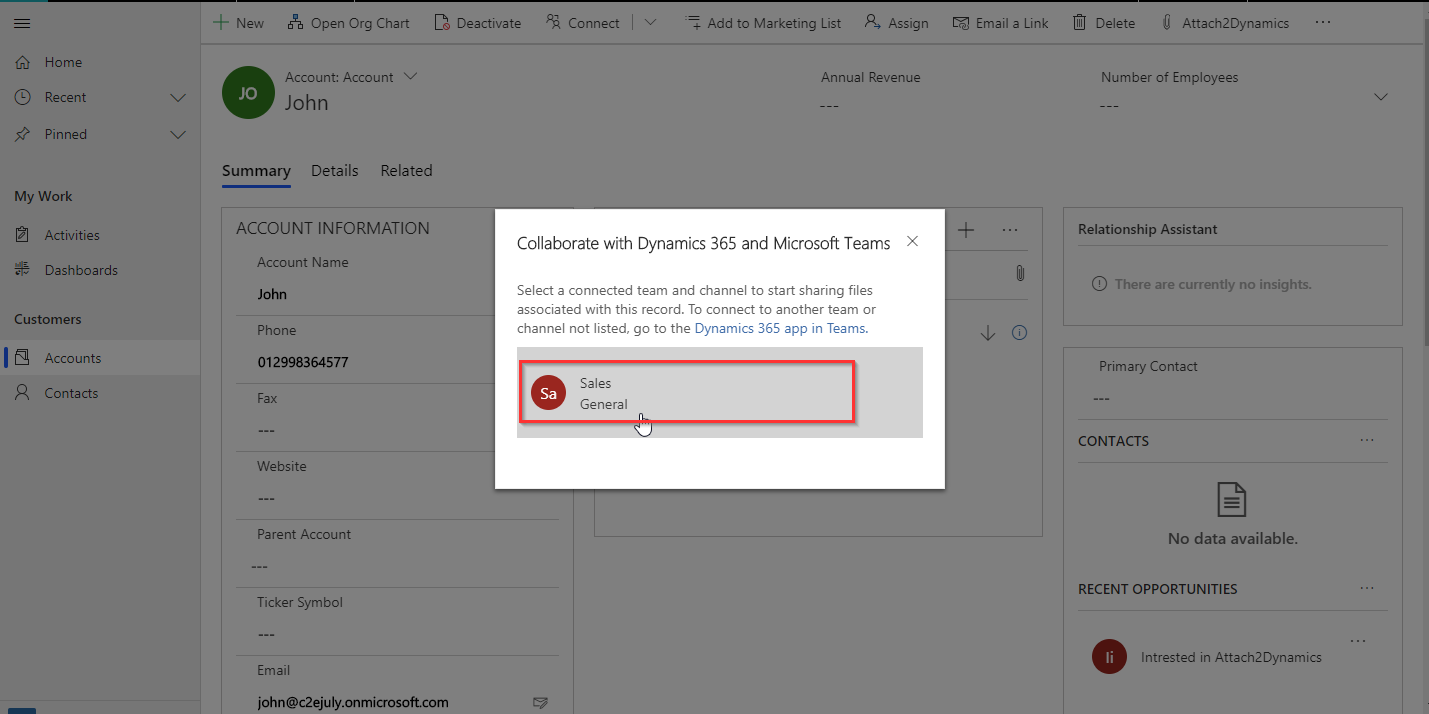Open the CONTACTS section ellipsis menu

(1367, 440)
